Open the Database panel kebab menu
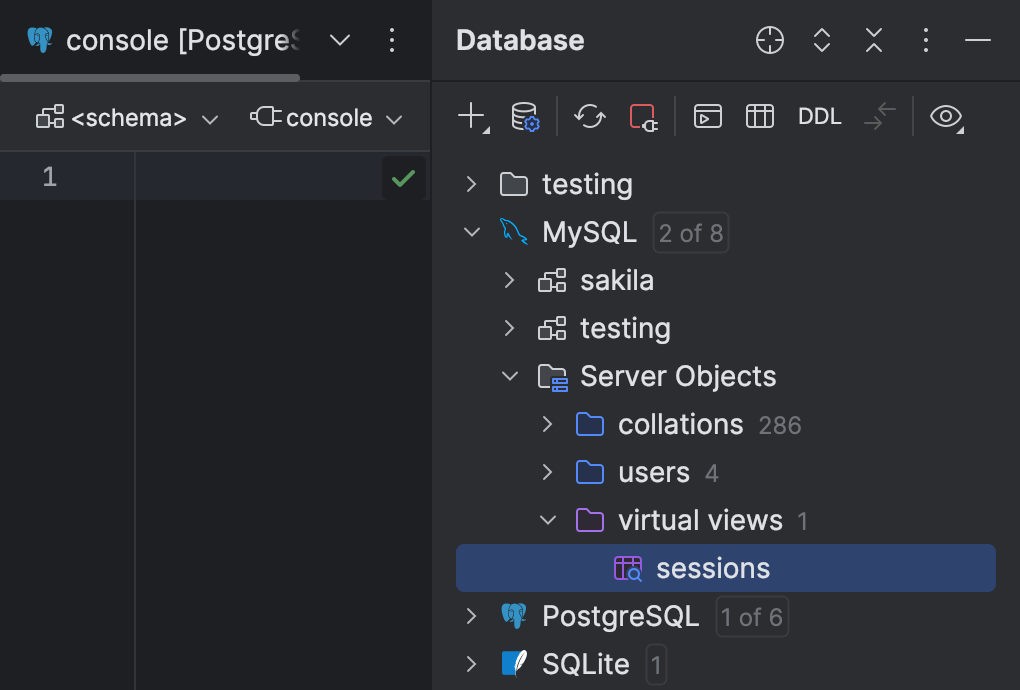 pyautogui.click(x=925, y=40)
